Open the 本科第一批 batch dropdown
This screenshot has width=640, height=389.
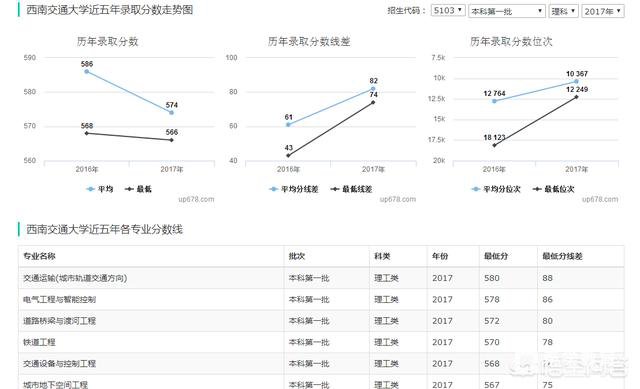[507, 11]
